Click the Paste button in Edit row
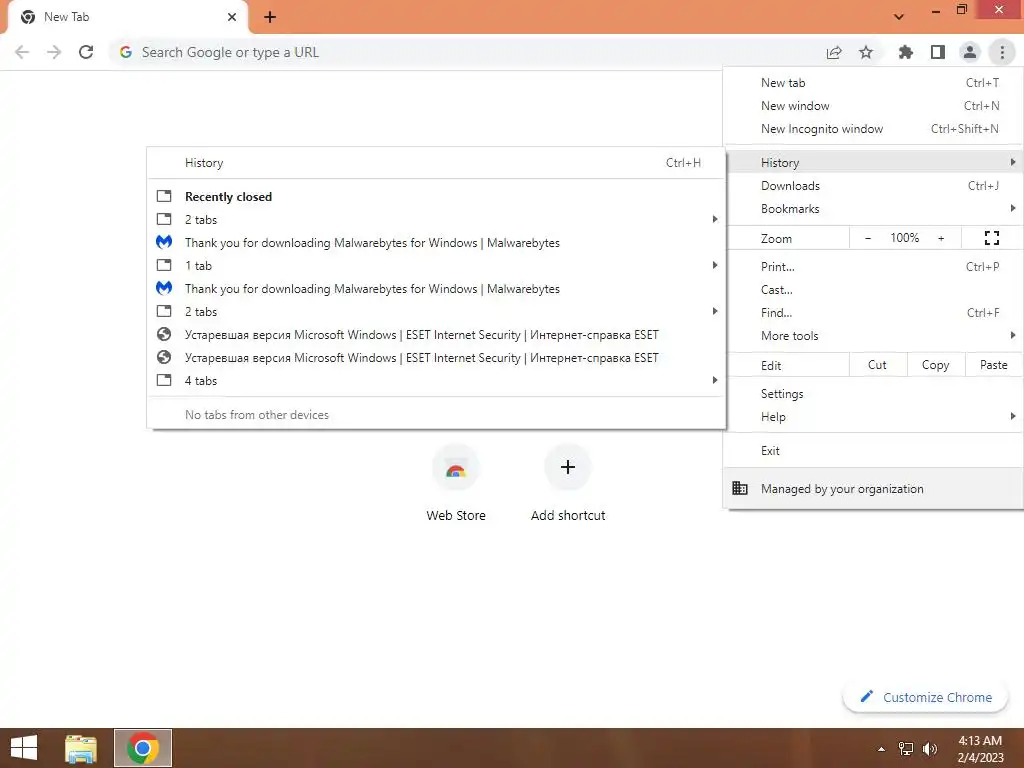Screen dimensions: 1024x768 tap(993, 365)
